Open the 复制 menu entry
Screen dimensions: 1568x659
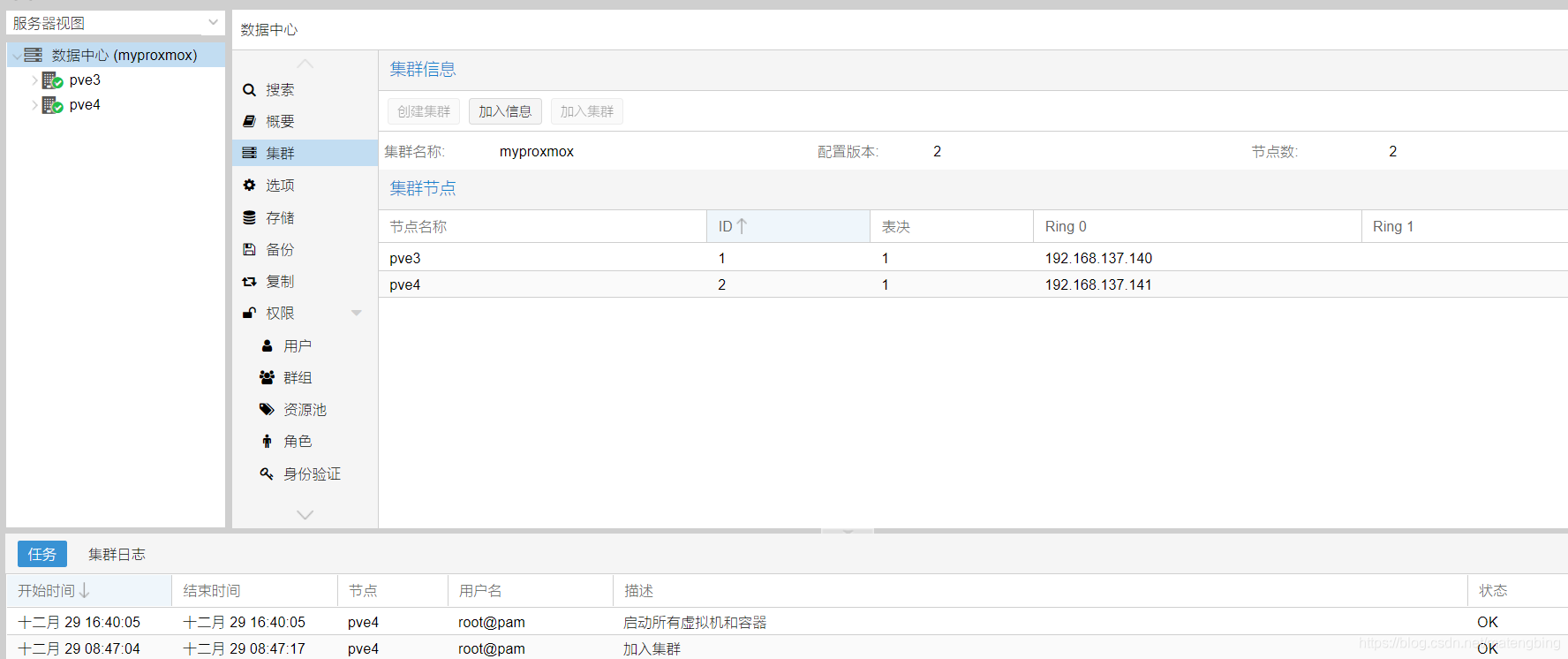pos(305,282)
